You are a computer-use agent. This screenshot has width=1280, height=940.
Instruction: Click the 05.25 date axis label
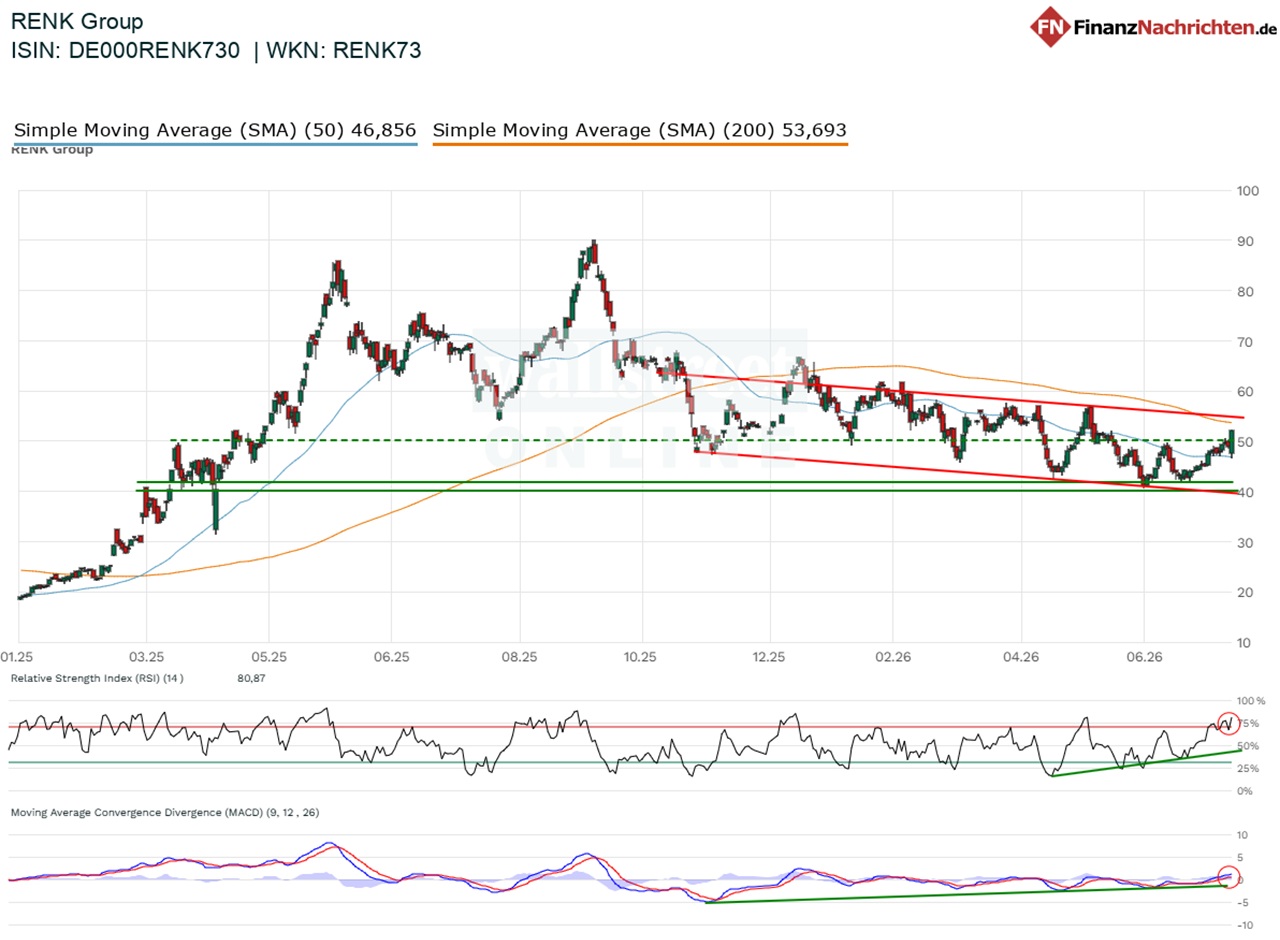(268, 657)
